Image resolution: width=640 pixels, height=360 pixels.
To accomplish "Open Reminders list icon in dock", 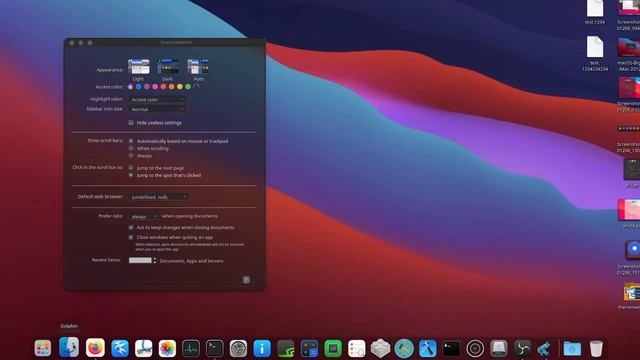I will [x=357, y=348].
